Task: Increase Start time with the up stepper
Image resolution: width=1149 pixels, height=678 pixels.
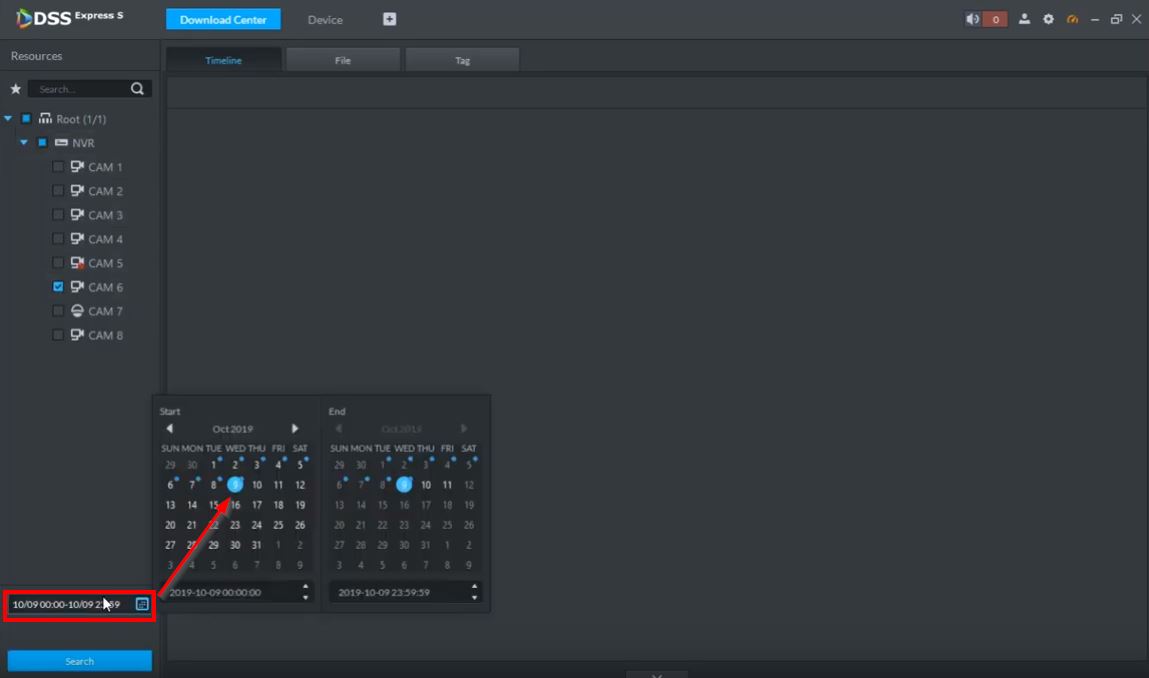Action: pyautogui.click(x=306, y=586)
